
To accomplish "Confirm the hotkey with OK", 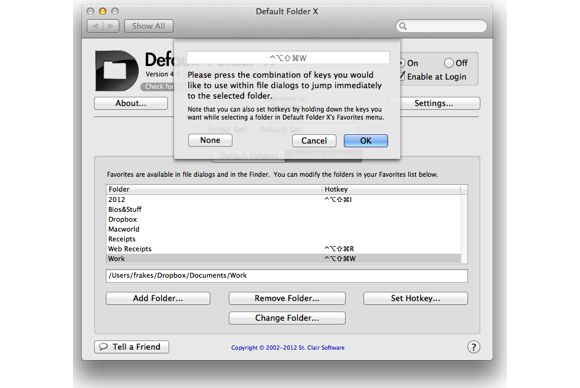I will pos(366,141).
